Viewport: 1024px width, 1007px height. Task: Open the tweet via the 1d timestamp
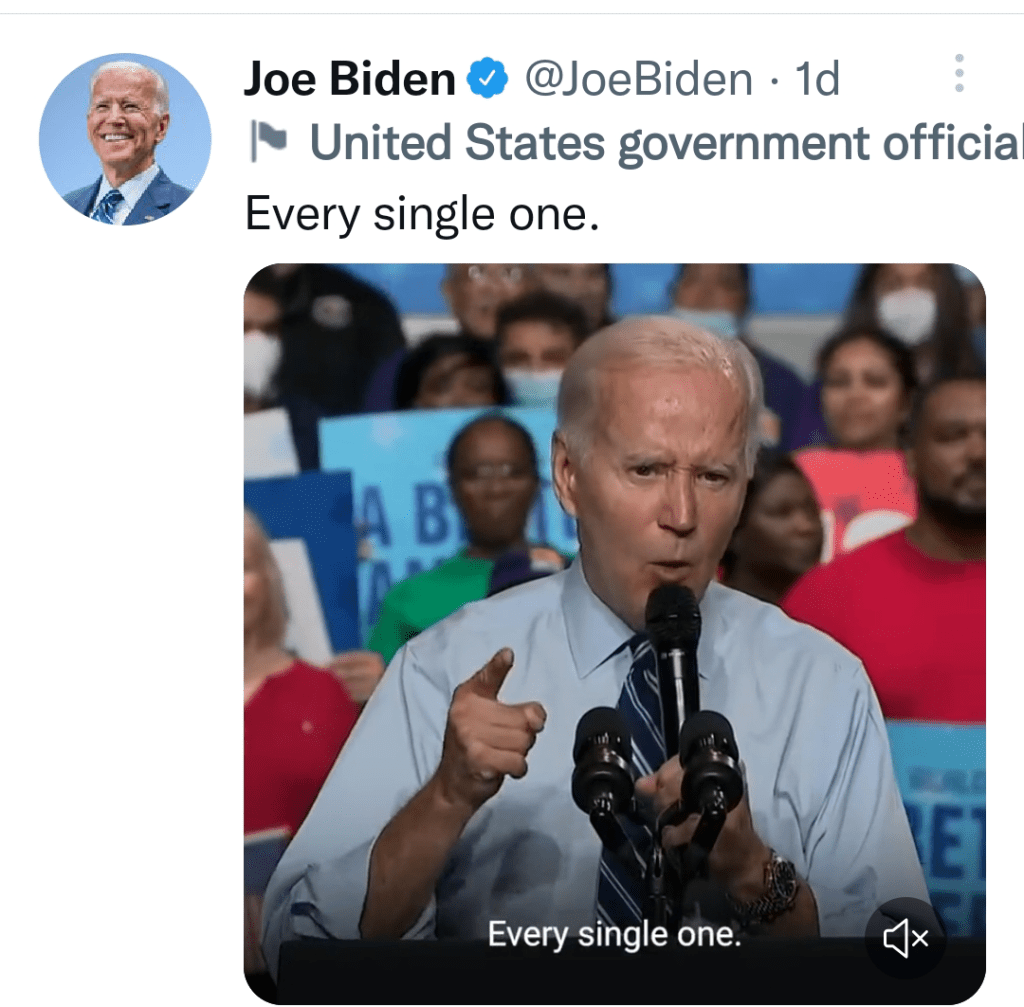[x=816, y=79]
